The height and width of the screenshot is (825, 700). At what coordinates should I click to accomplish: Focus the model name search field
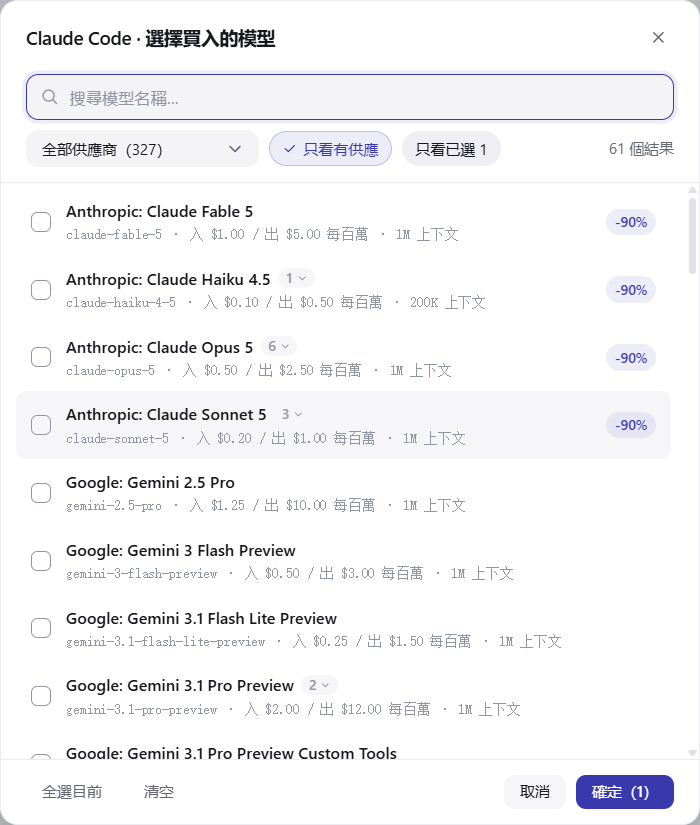coord(349,97)
